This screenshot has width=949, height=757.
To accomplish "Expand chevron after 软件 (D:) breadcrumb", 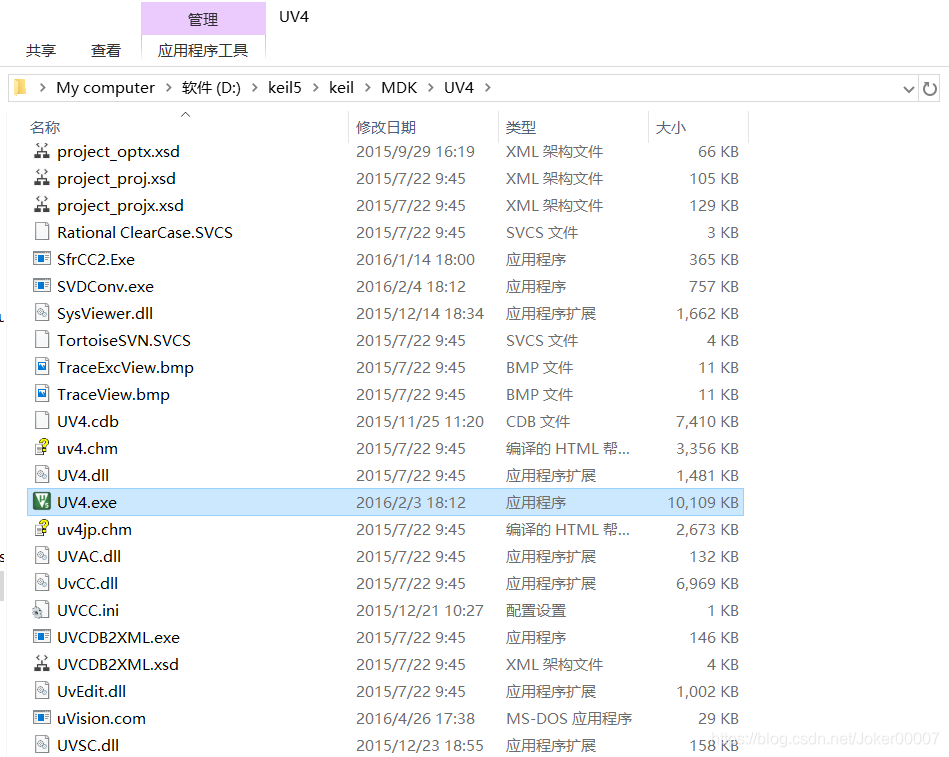I will [x=255, y=88].
